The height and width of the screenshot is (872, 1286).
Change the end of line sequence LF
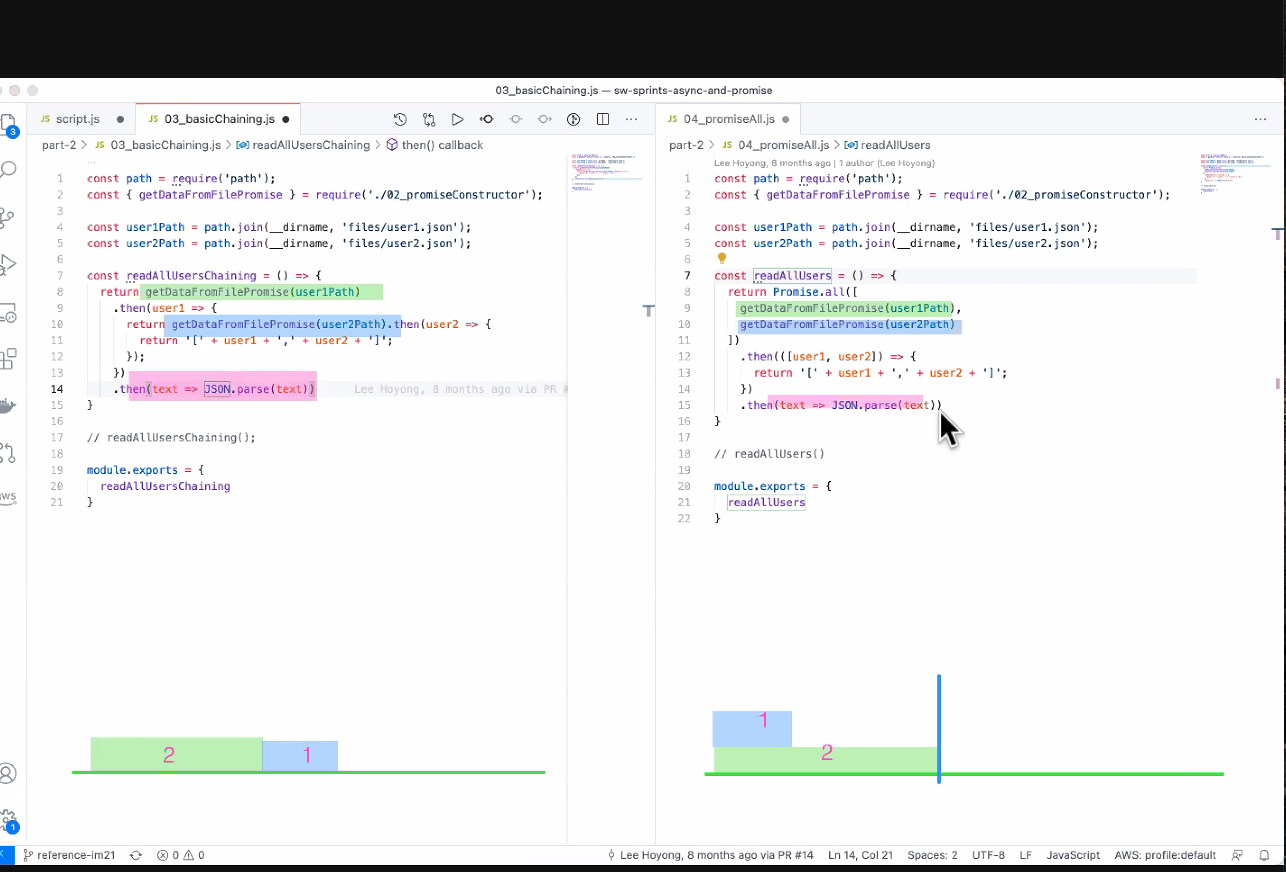pyautogui.click(x=1026, y=855)
